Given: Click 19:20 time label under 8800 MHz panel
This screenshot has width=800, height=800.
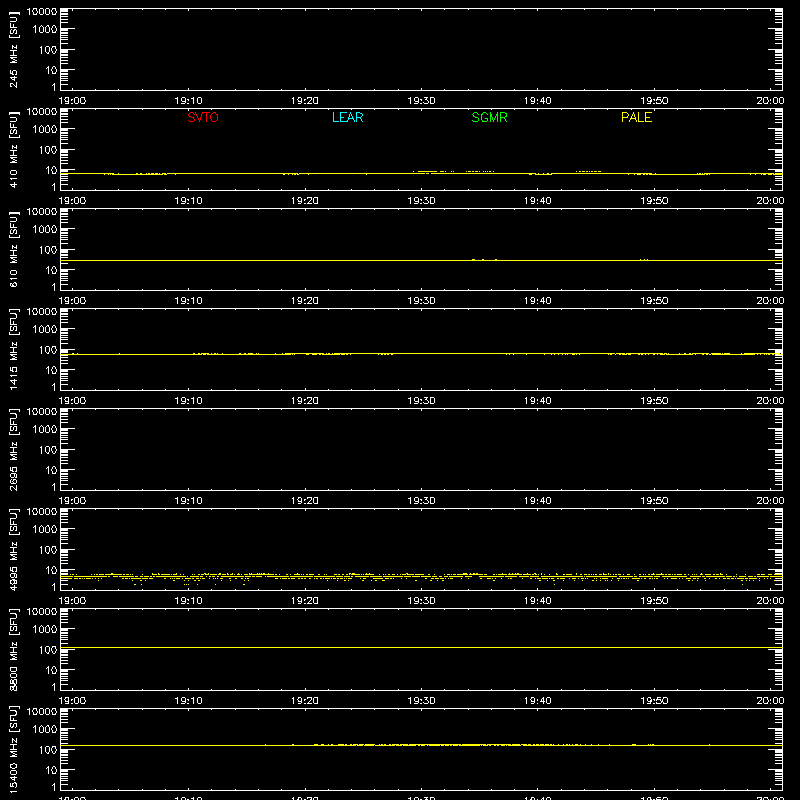Looking at the screenshot, I should (x=305, y=701).
